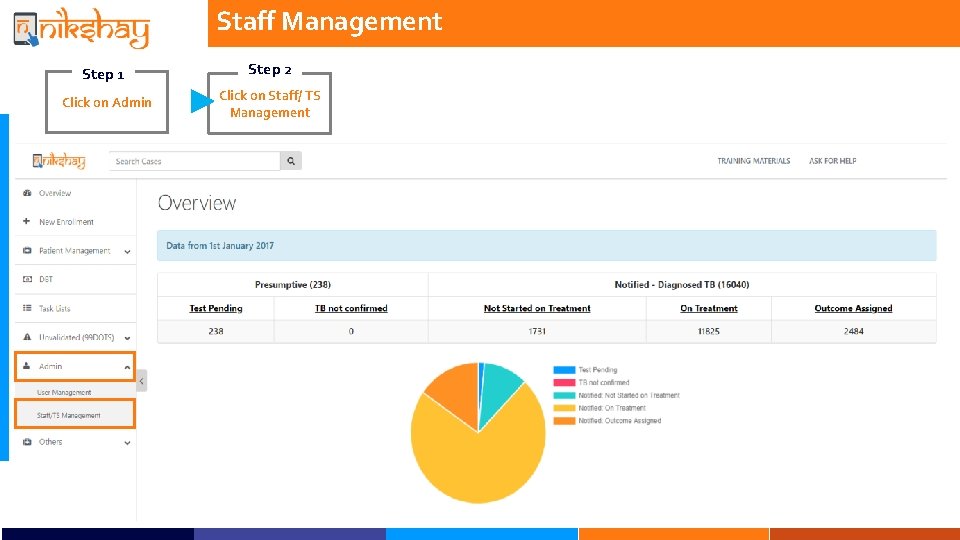Click the Outcome Assigned column link
Viewport: 960px width, 540px height.
coord(853,308)
